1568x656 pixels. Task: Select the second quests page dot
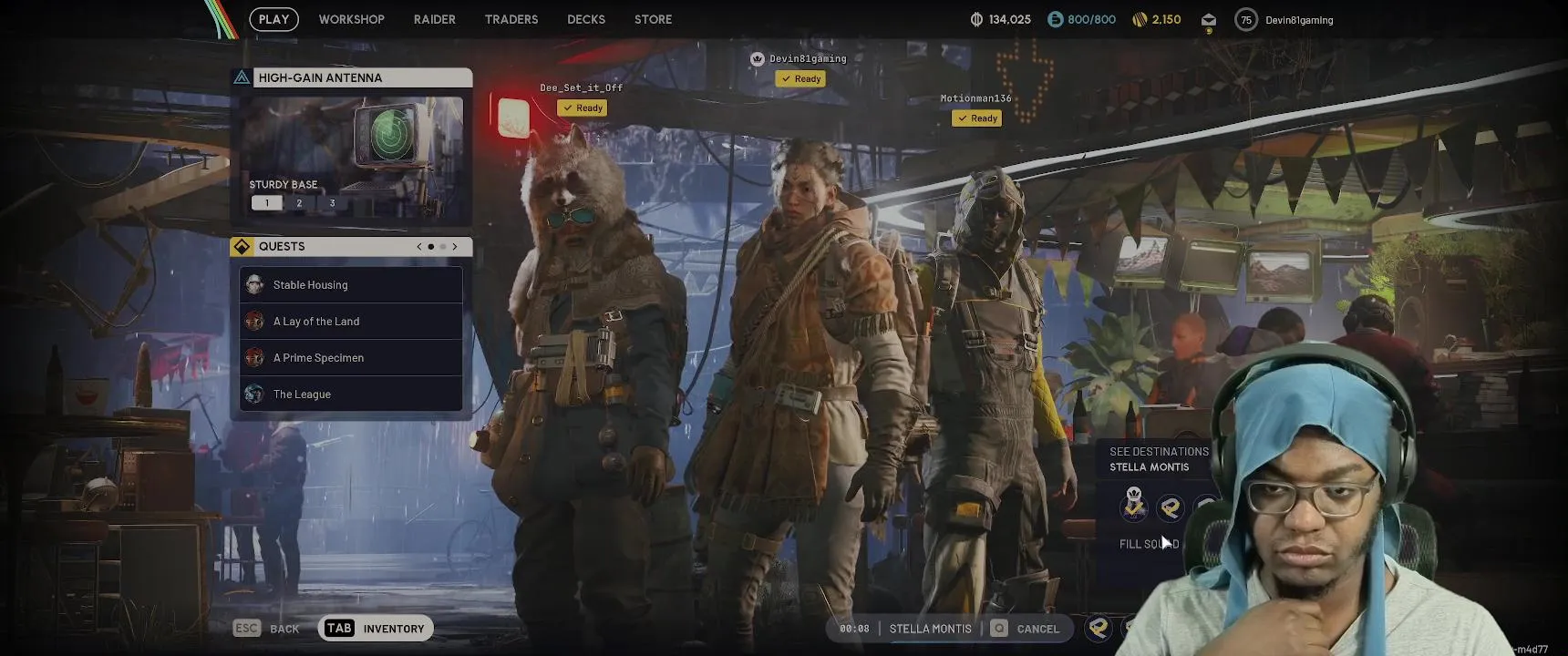click(443, 247)
